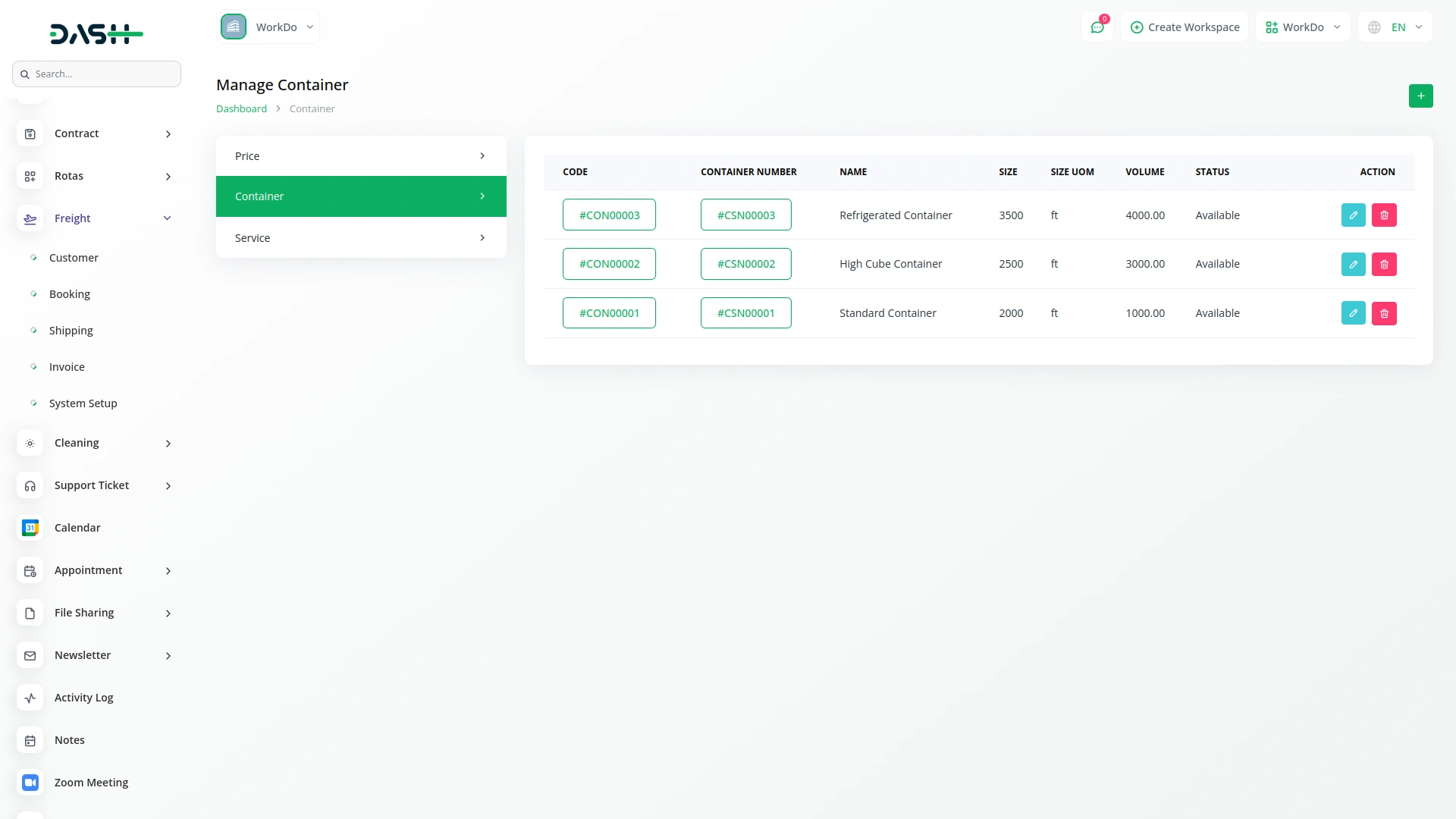Switch to the Price section

[x=360, y=155]
